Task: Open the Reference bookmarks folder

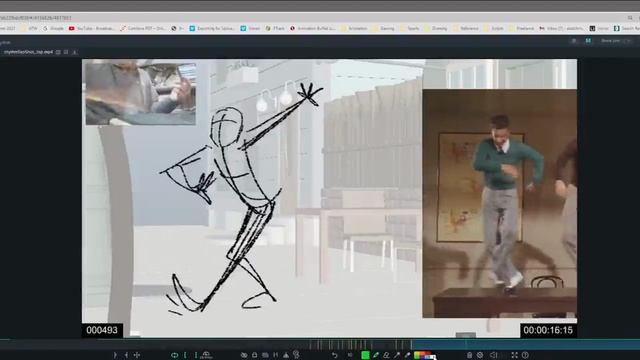Action: click(x=466, y=29)
